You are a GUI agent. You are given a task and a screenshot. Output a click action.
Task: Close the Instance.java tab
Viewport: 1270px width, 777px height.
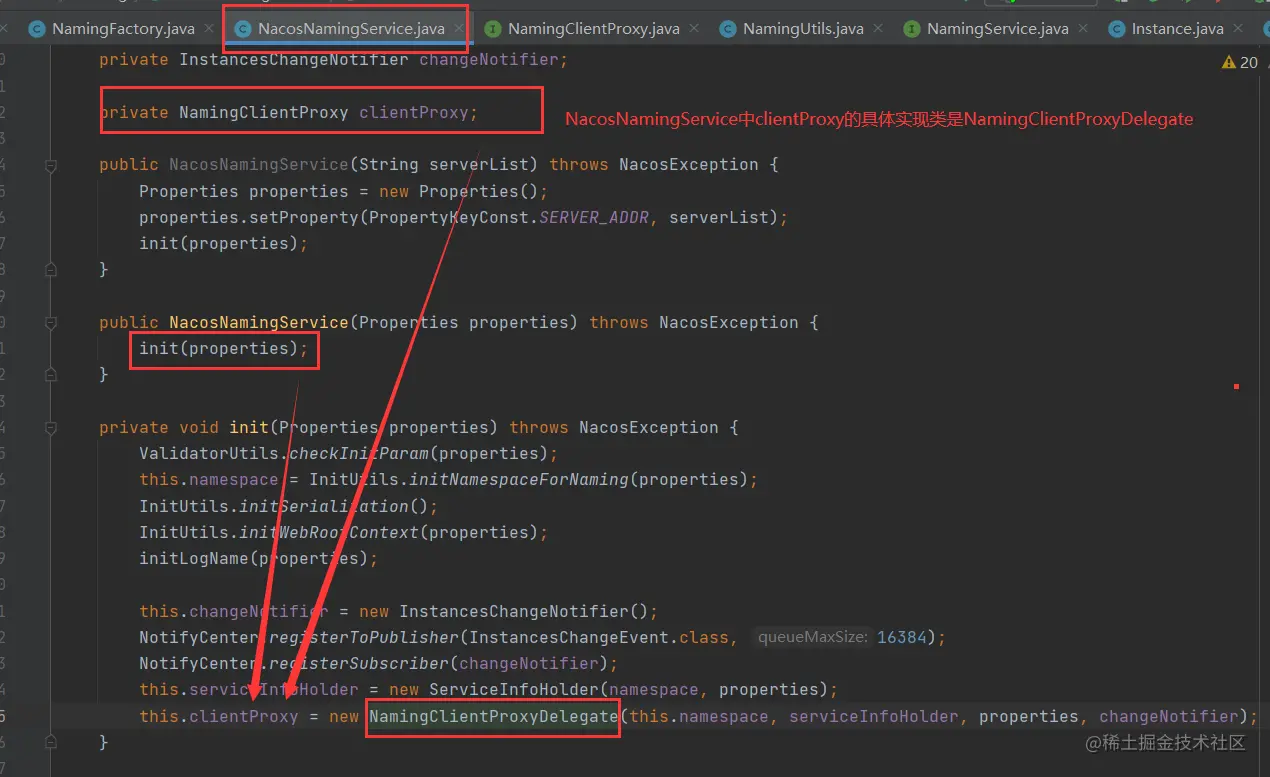point(1237,29)
